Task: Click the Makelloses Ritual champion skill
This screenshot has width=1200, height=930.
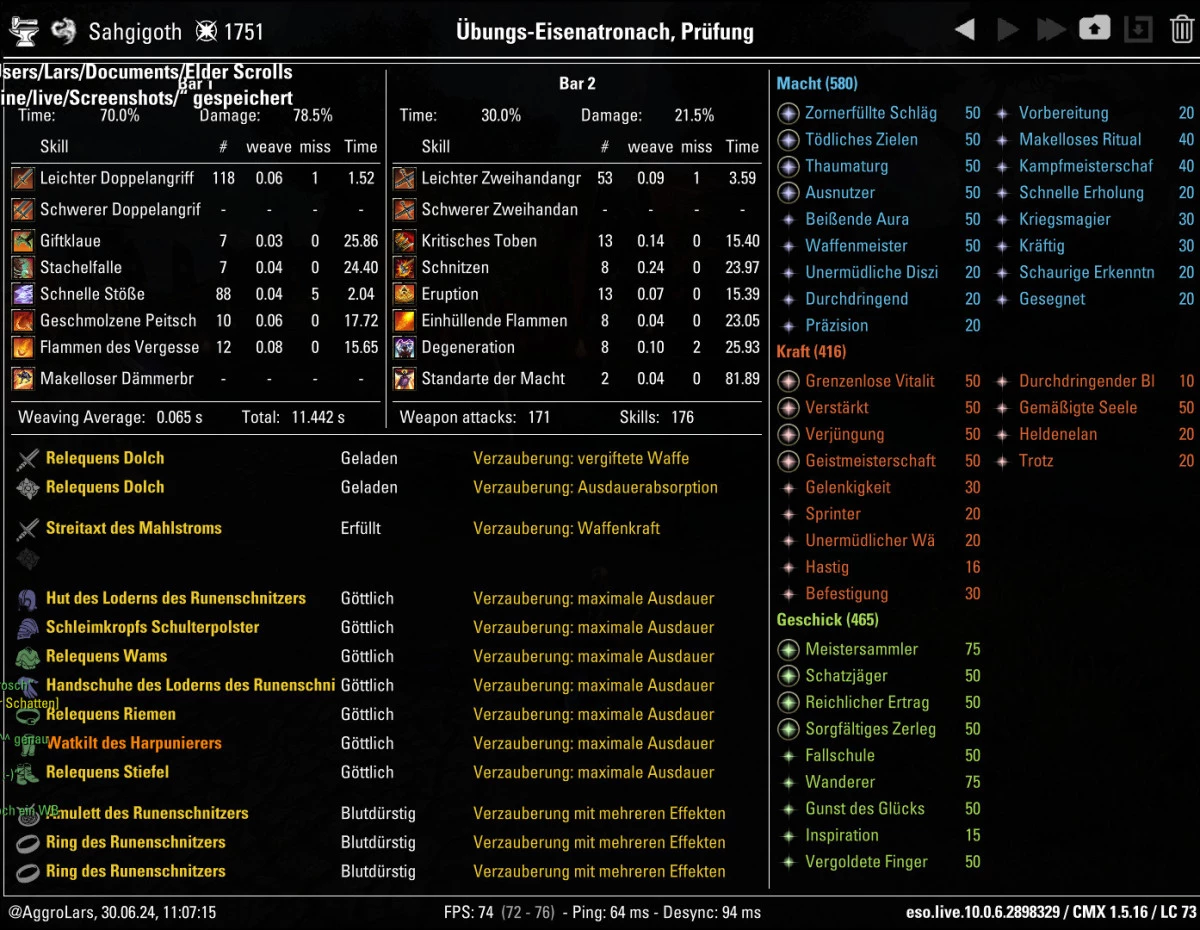Action: tap(1080, 140)
